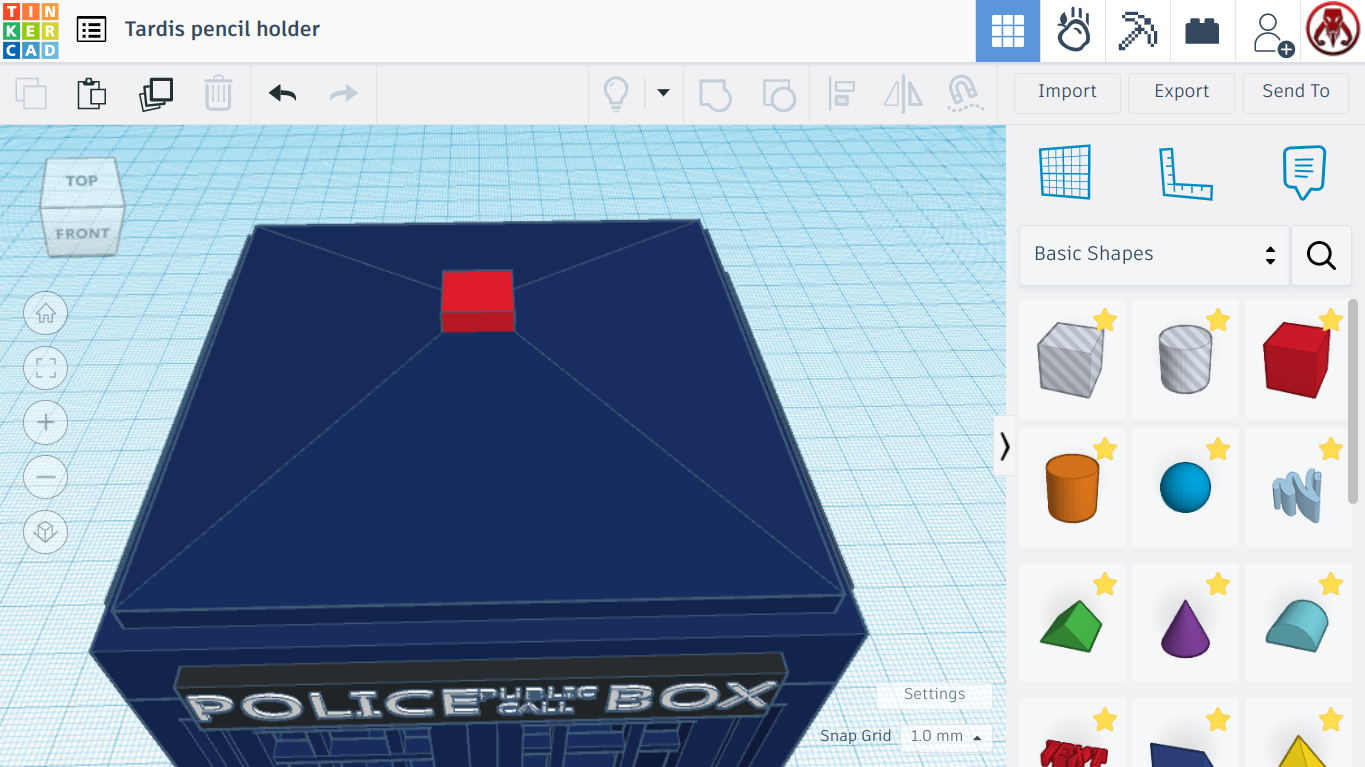1365x767 pixels.
Task: Click the Zoom in button
Action: coord(46,423)
